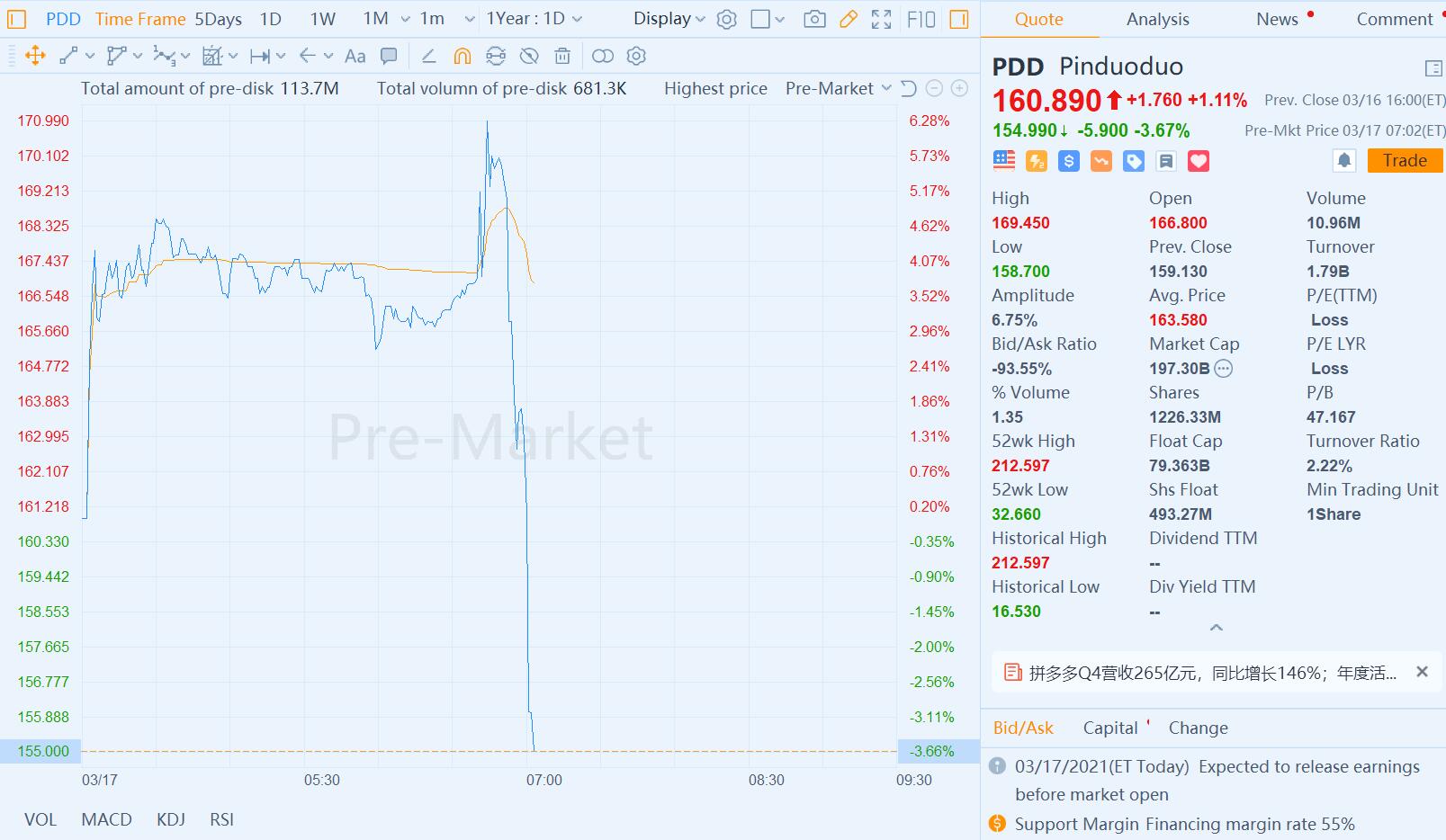
Task: Switch to the Analysis tab
Action: click(1157, 19)
